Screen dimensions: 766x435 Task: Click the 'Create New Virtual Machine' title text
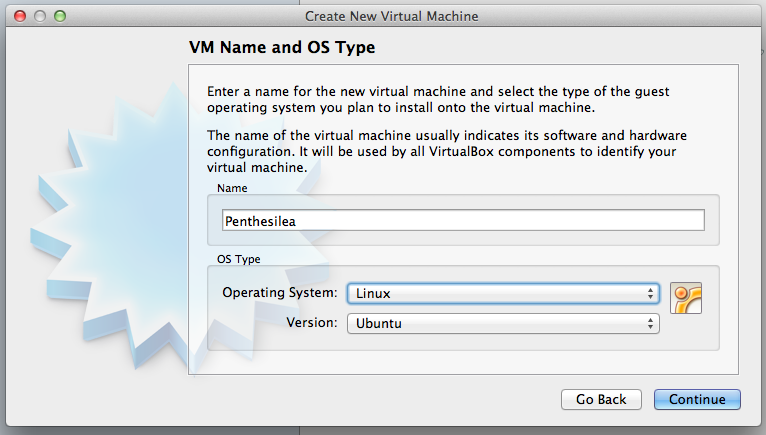391,16
